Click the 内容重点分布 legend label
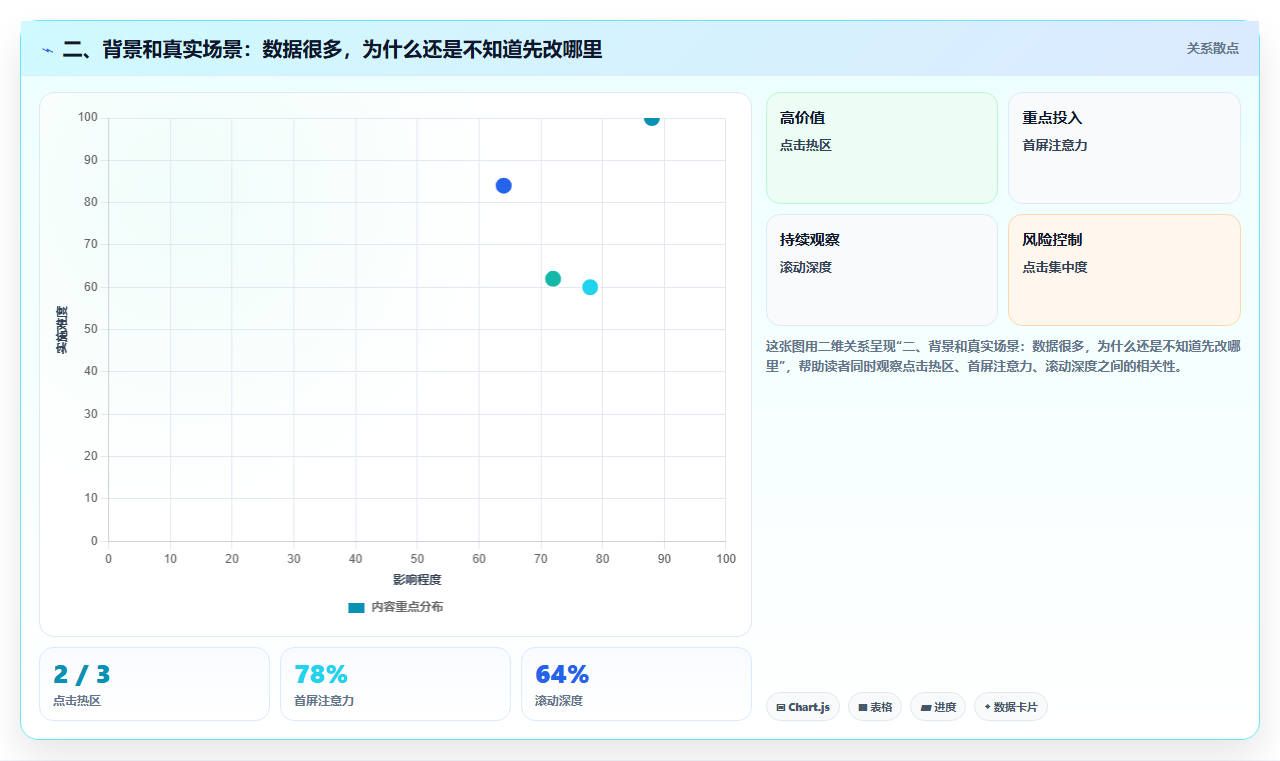The image size is (1280, 761). [x=407, y=607]
